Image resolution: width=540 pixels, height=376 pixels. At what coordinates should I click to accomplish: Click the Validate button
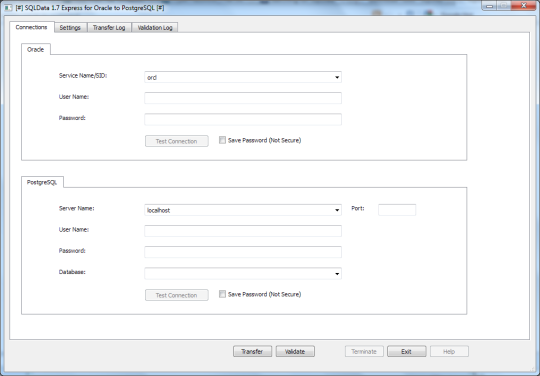click(295, 352)
